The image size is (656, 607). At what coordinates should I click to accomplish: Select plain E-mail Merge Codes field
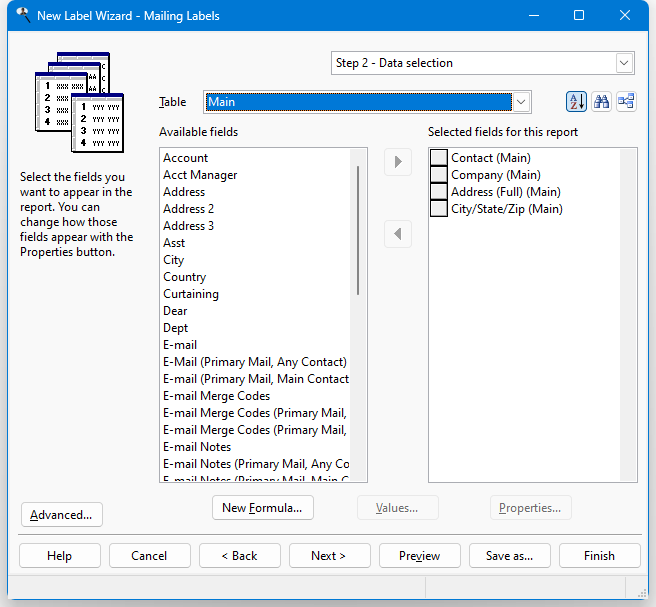[x=216, y=396]
